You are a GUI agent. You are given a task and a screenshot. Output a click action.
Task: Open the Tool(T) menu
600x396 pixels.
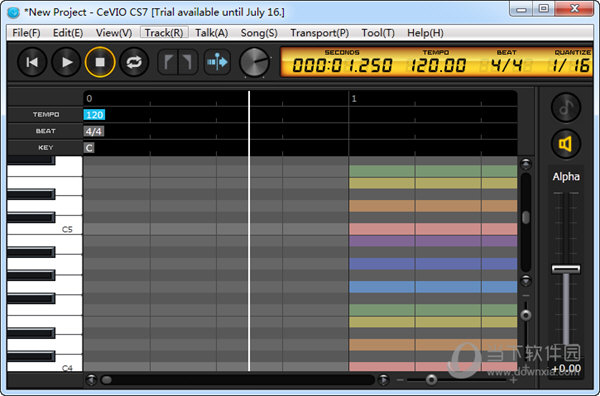coord(378,33)
